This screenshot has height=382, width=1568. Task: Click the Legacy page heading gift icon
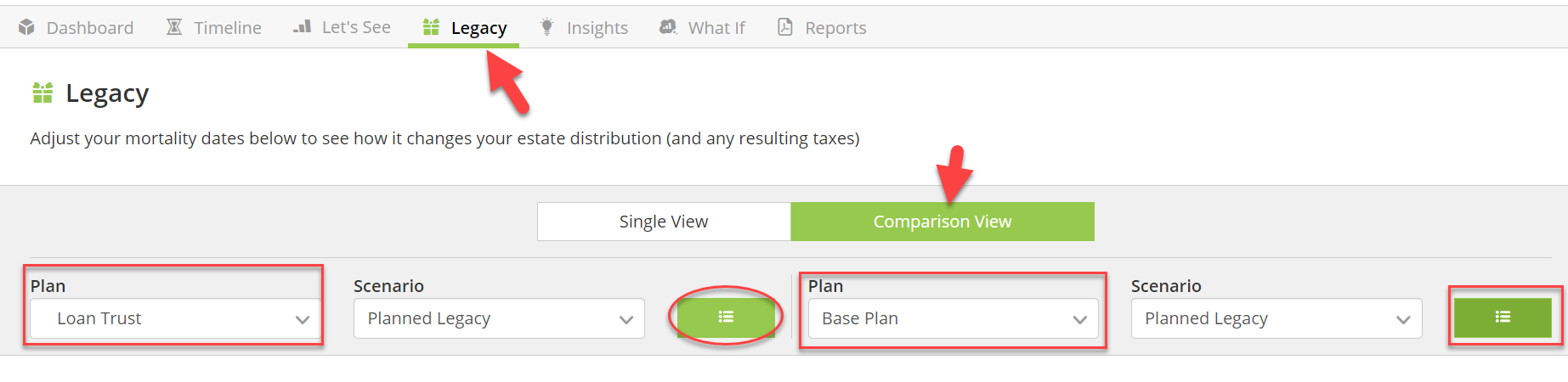point(42,93)
